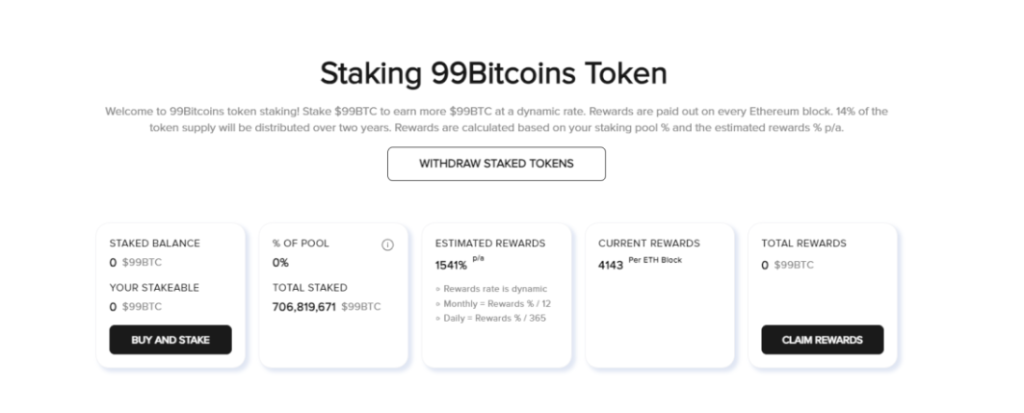
Task: Click the Daily = Rewards % / 365 line
Action: 490,318
